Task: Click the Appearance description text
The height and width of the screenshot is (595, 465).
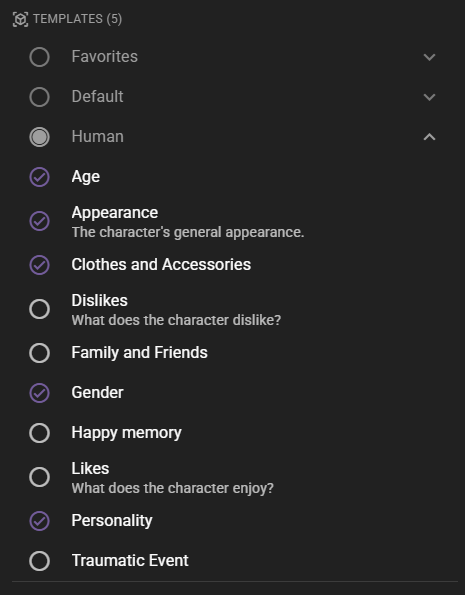Action: click(188, 232)
